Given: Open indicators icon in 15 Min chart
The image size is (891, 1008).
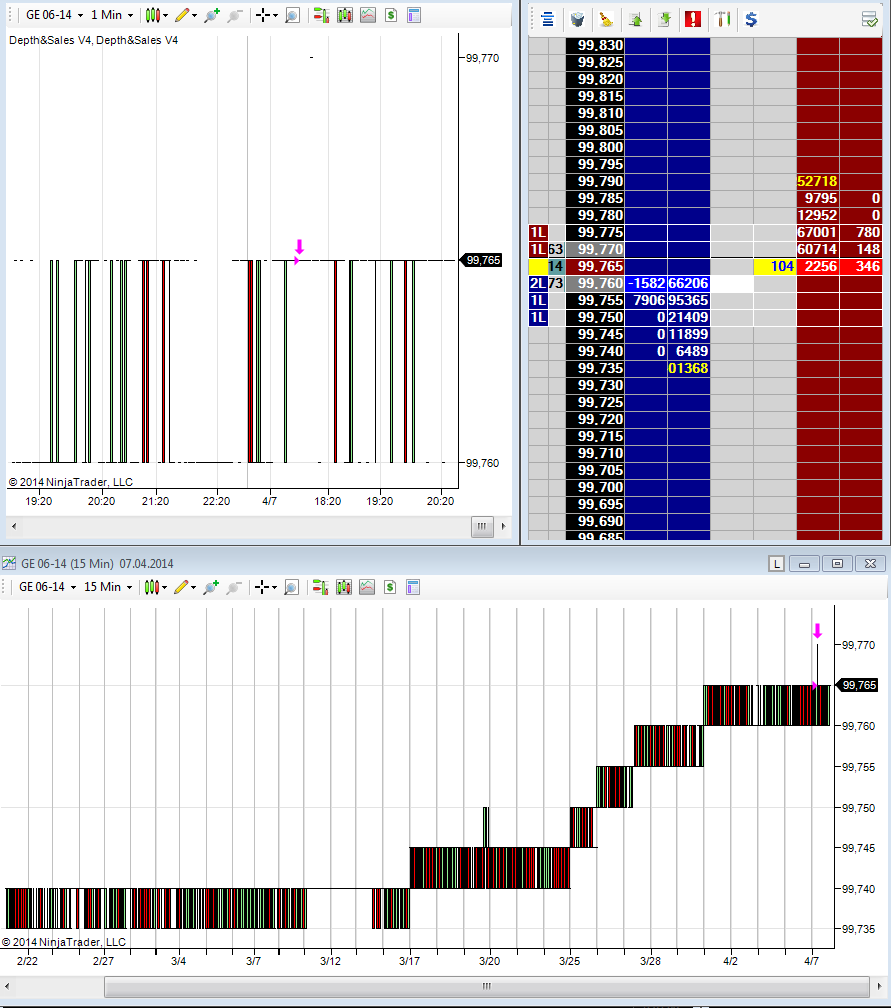Looking at the screenshot, I should (367, 587).
